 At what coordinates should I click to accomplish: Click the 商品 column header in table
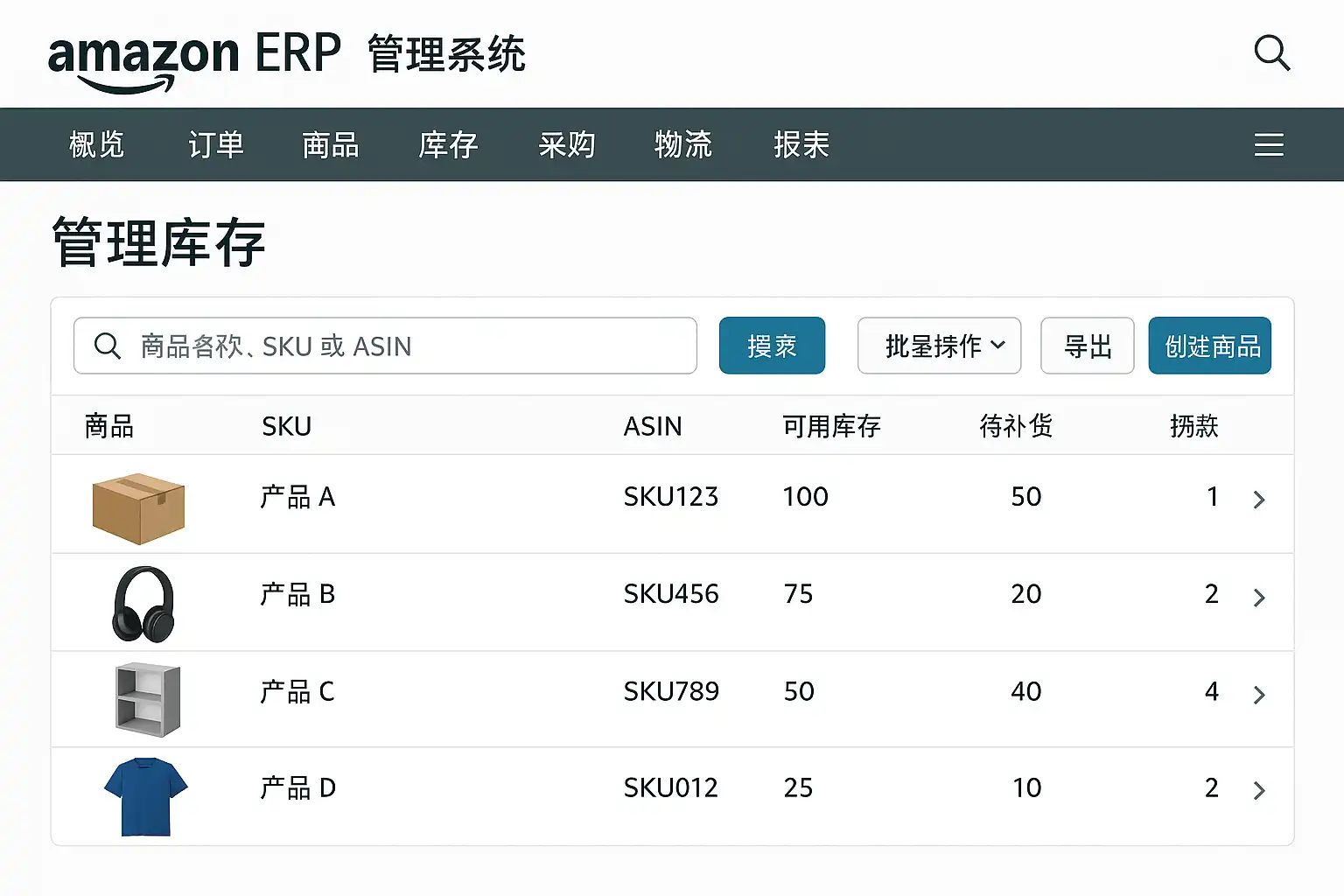109,426
